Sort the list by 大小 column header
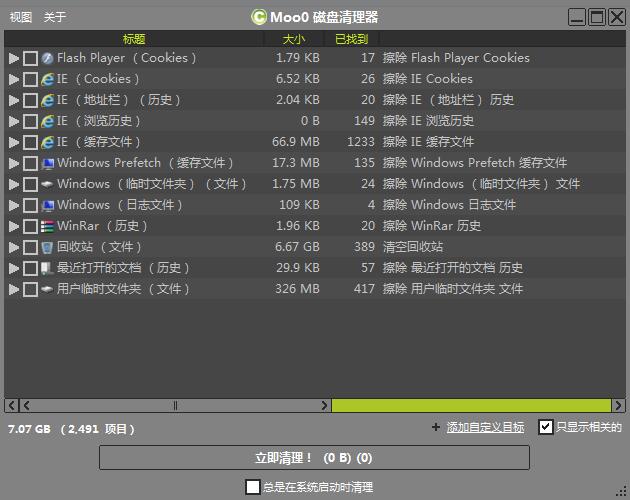 [x=294, y=39]
